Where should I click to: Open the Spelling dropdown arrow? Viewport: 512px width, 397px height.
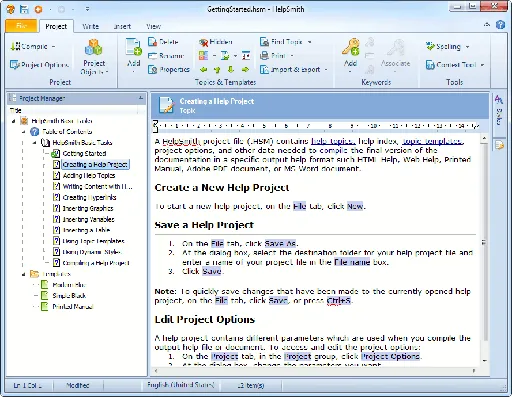[467, 47]
